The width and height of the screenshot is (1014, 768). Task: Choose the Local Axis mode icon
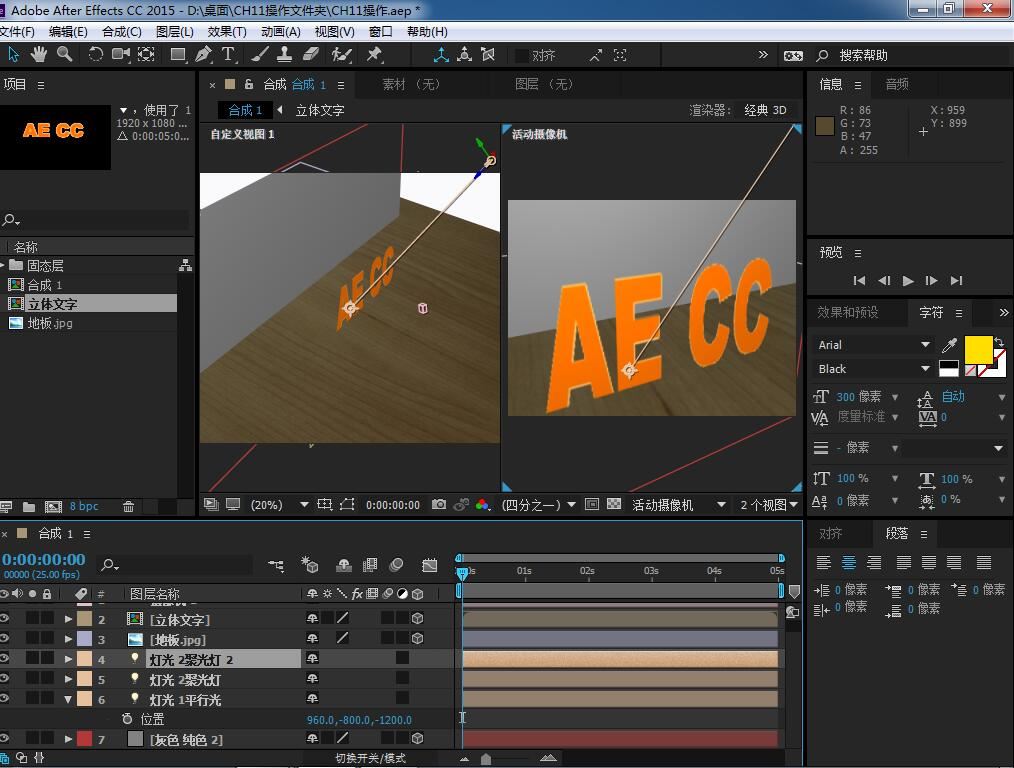coord(441,55)
